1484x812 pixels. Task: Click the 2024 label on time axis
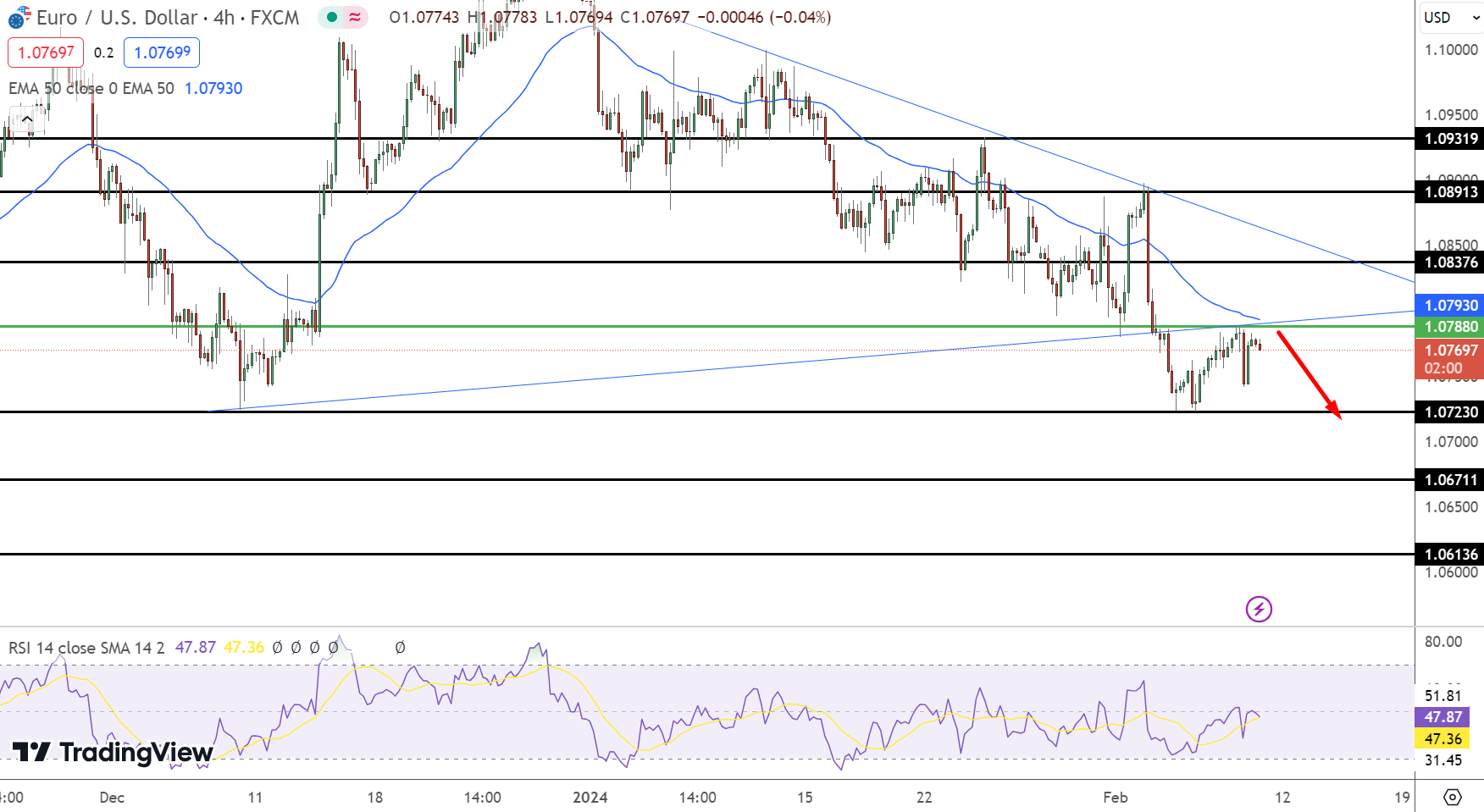(x=590, y=797)
